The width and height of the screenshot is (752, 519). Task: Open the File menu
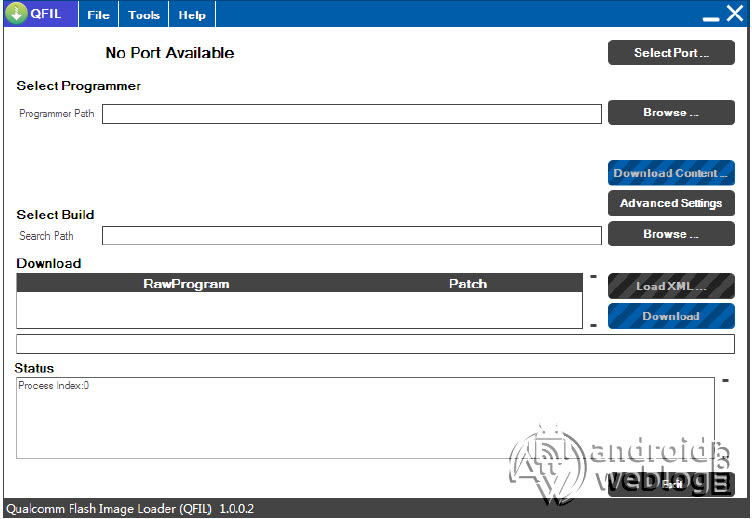click(x=98, y=15)
